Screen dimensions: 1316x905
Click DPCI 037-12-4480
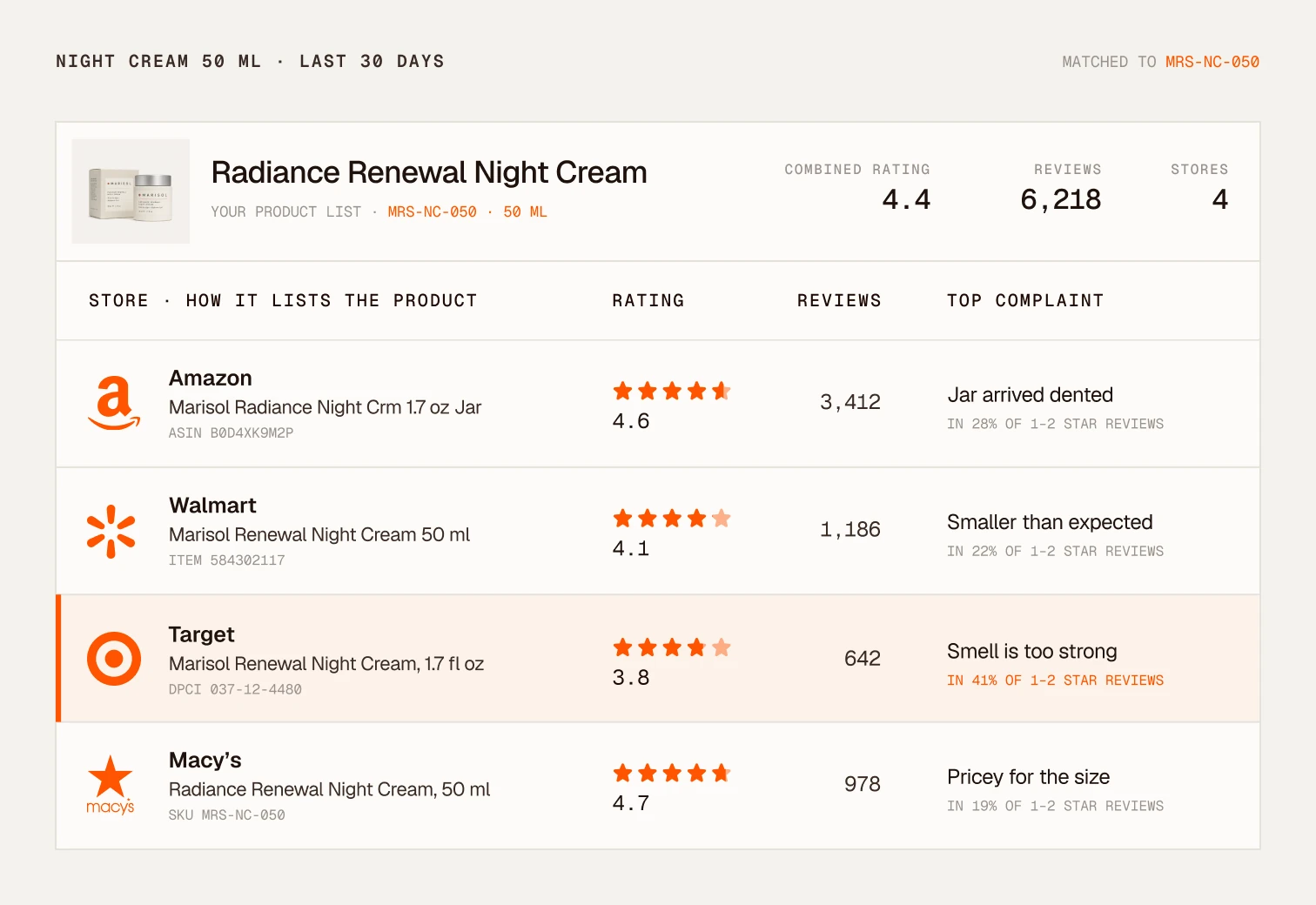[236, 689]
